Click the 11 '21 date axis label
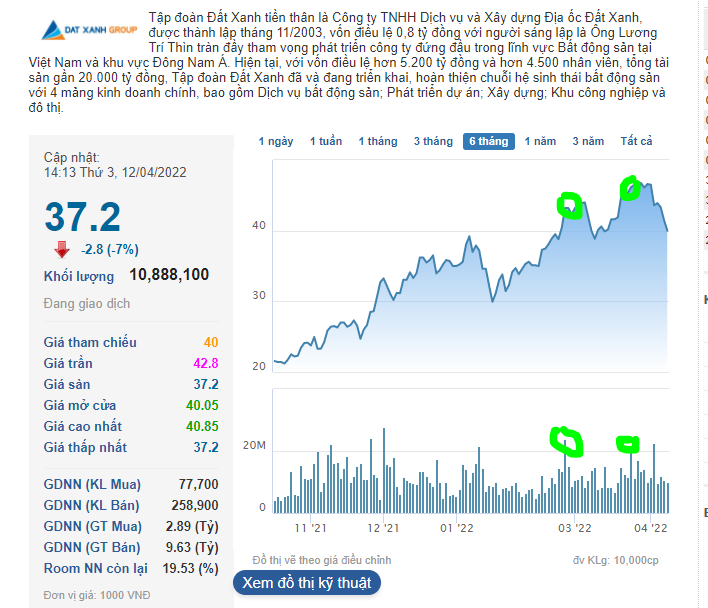708x608 pixels. pos(311,528)
